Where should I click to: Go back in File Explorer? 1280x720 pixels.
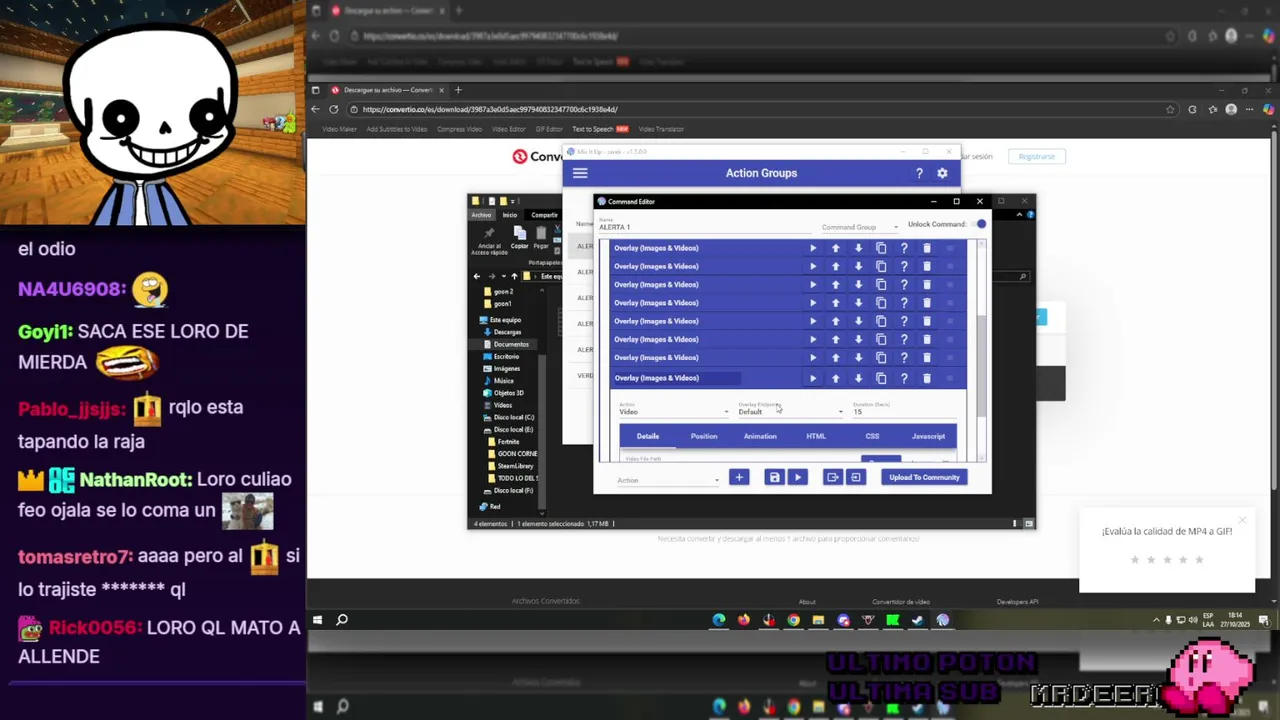[x=477, y=276]
